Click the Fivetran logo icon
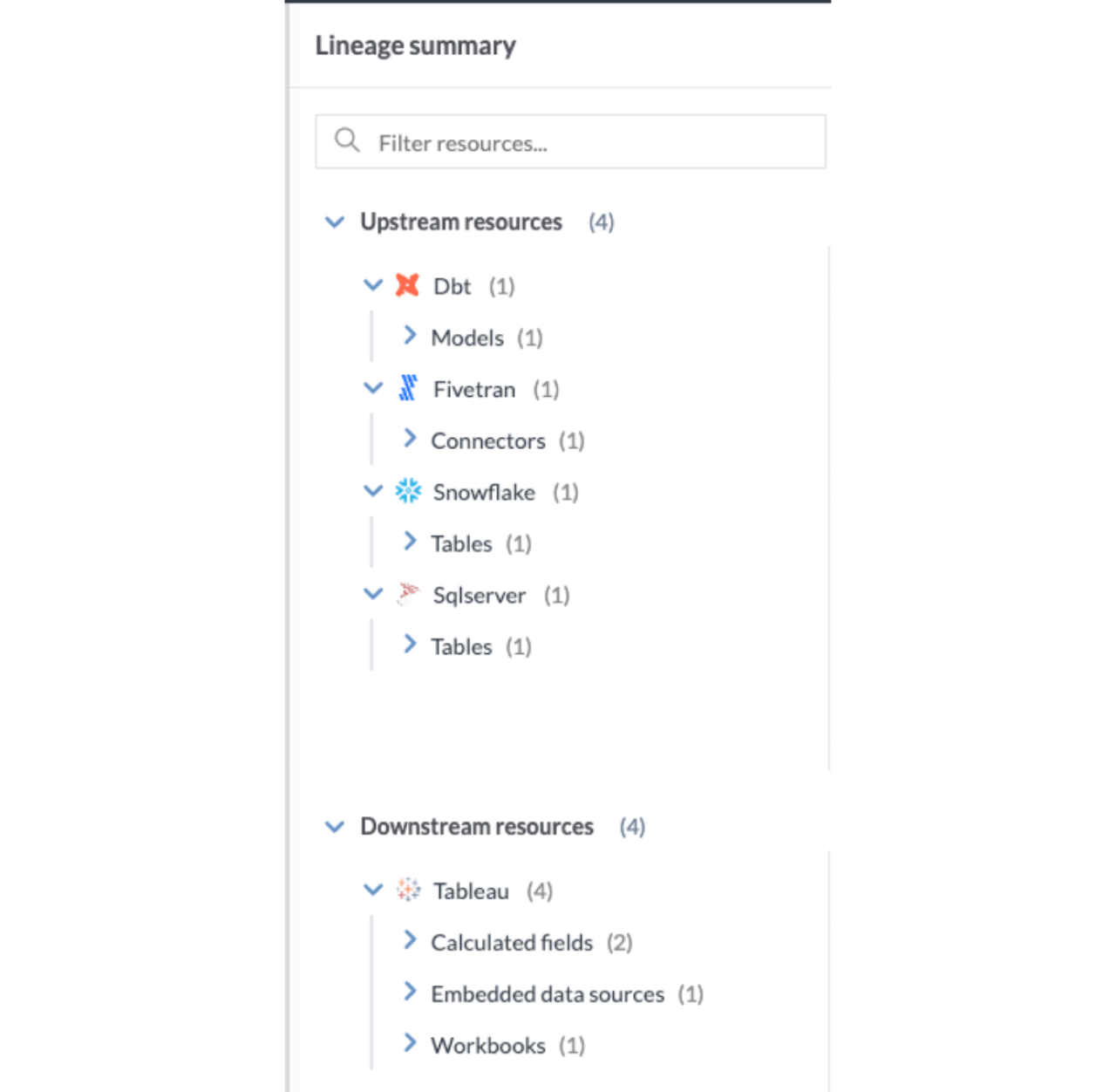The width and height of the screenshot is (1116, 1092). [x=407, y=388]
